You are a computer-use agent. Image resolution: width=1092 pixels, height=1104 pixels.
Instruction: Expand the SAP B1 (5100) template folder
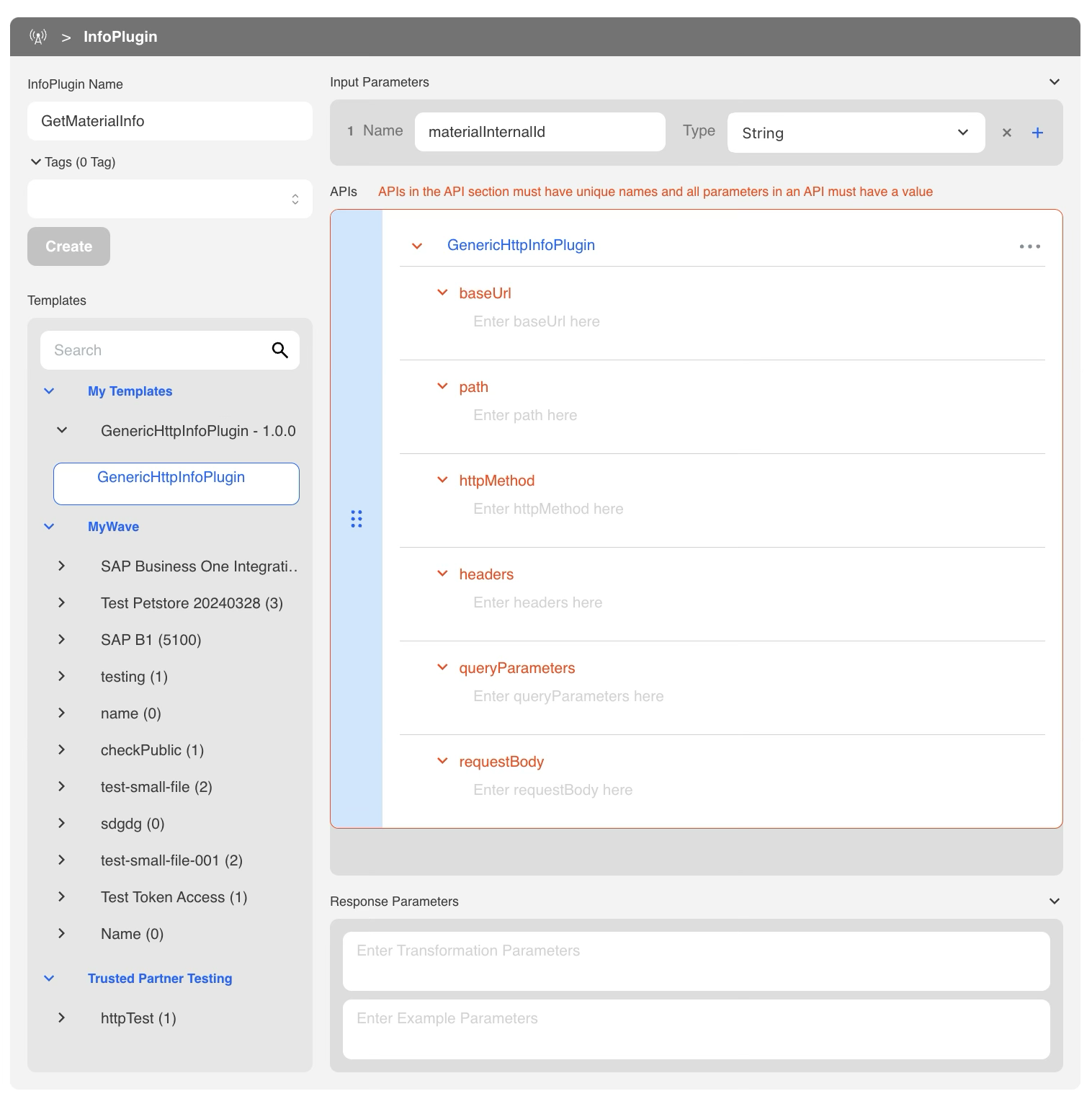click(62, 640)
